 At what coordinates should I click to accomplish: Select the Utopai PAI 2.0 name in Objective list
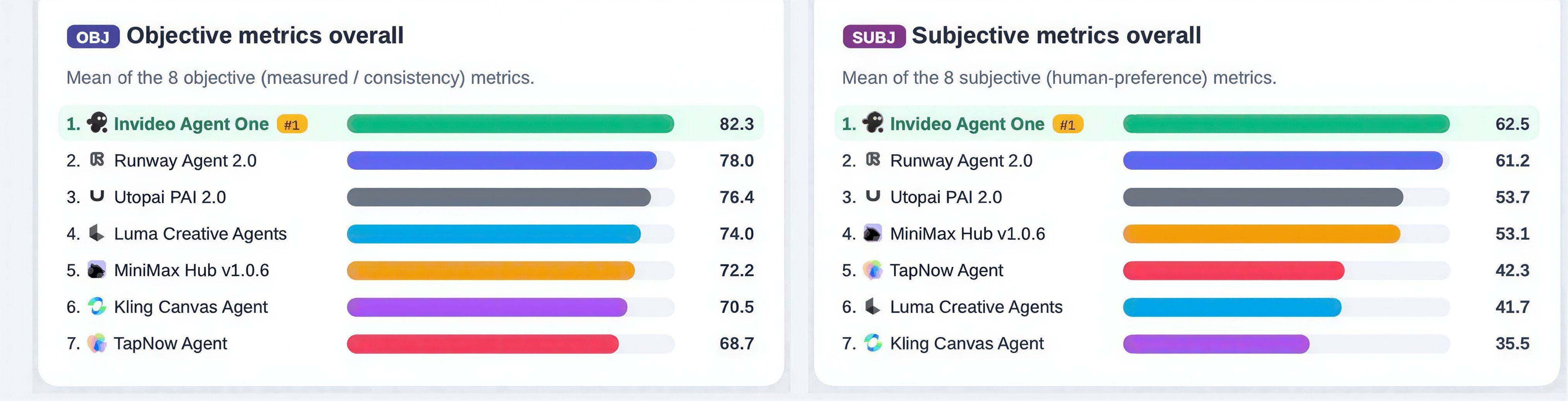pos(170,197)
